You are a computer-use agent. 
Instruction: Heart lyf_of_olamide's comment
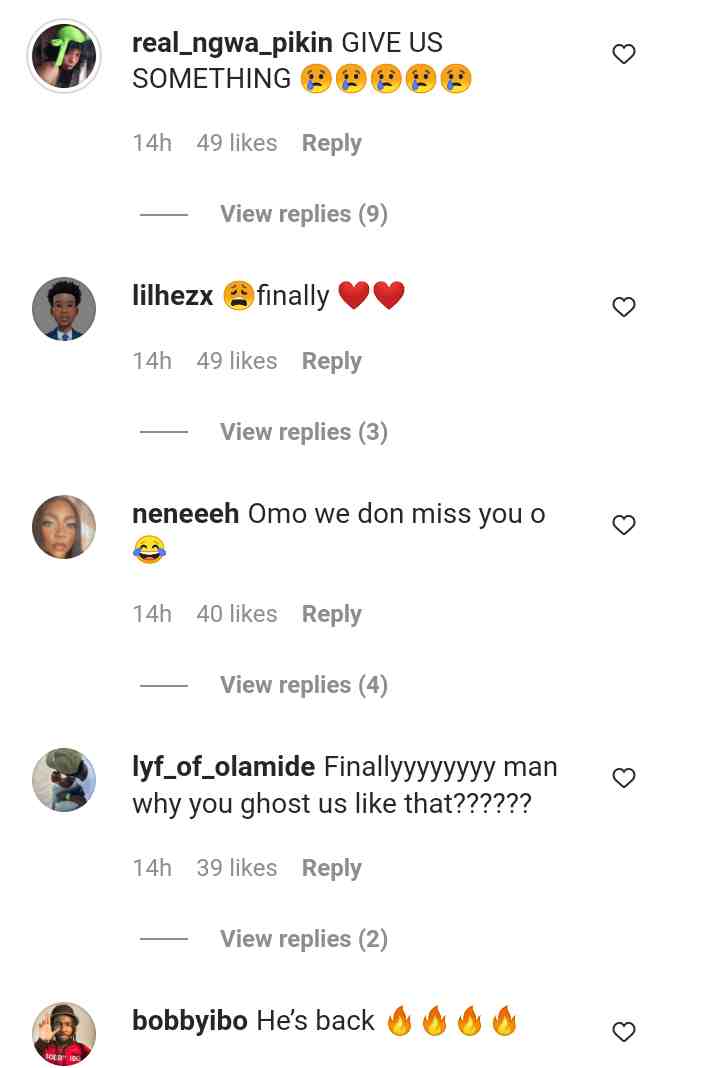pos(624,778)
